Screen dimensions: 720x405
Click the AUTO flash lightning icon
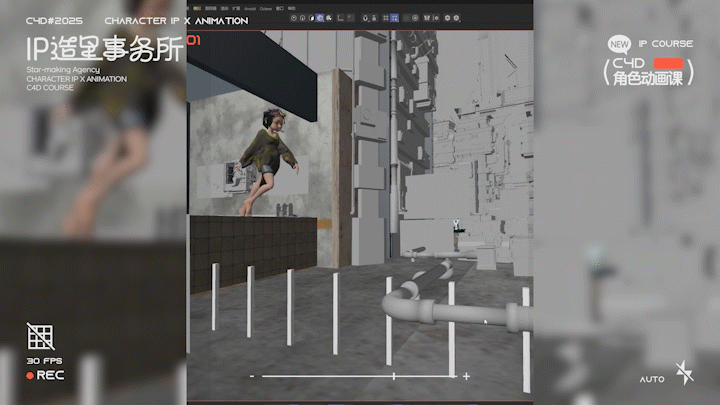[684, 372]
